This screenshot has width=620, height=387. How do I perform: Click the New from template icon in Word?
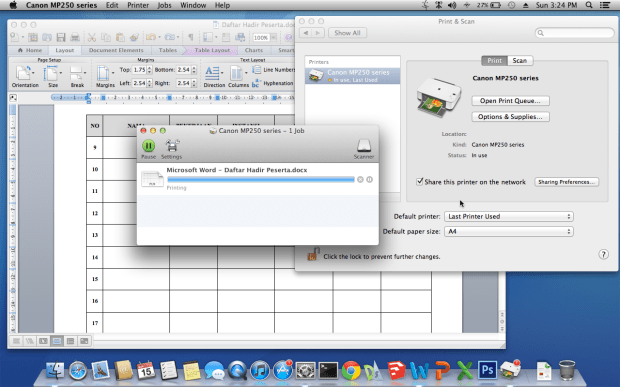tap(33, 38)
